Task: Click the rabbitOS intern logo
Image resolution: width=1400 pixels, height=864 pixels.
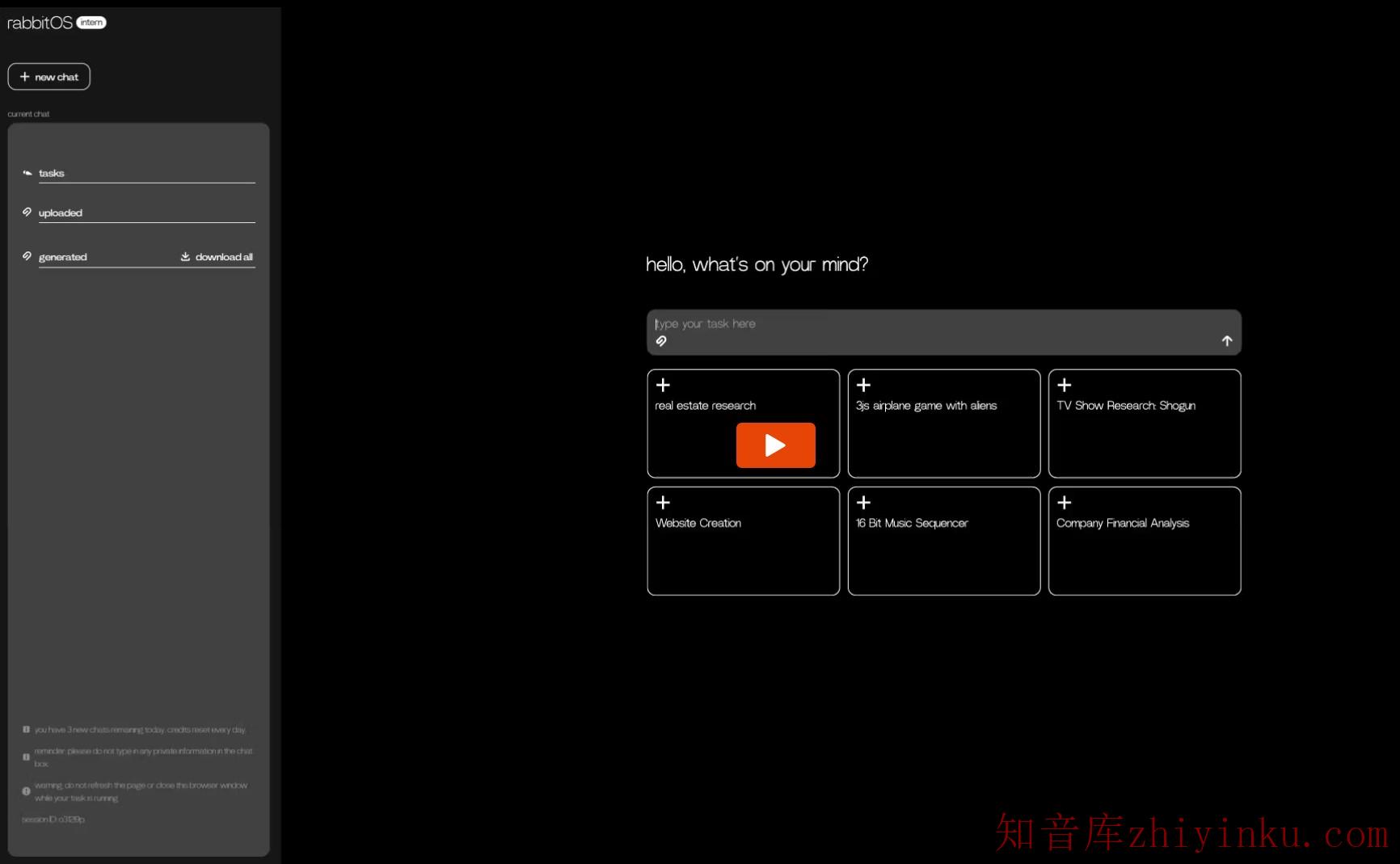Action: pos(56,23)
